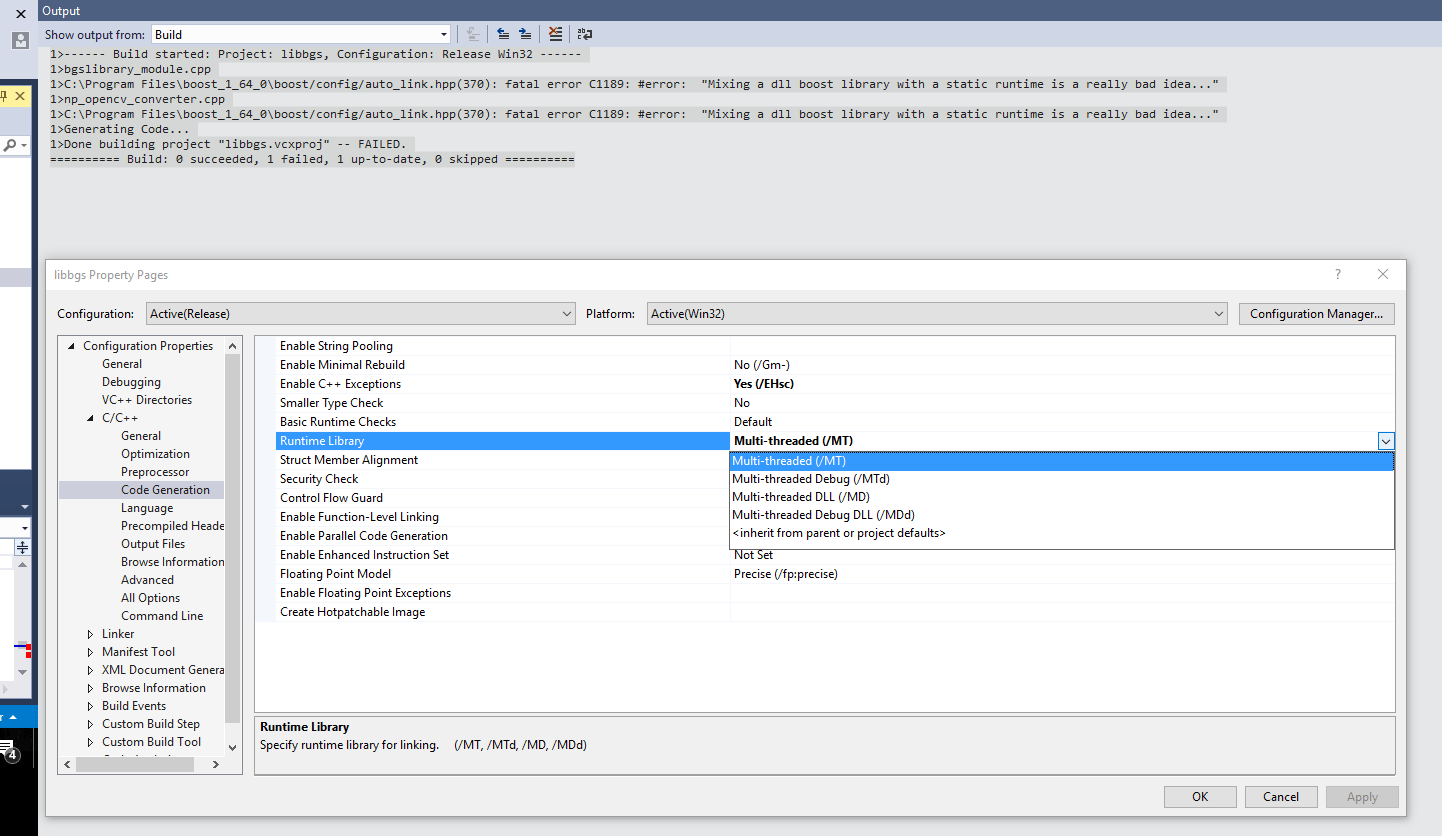Clear all output messages

556,33
